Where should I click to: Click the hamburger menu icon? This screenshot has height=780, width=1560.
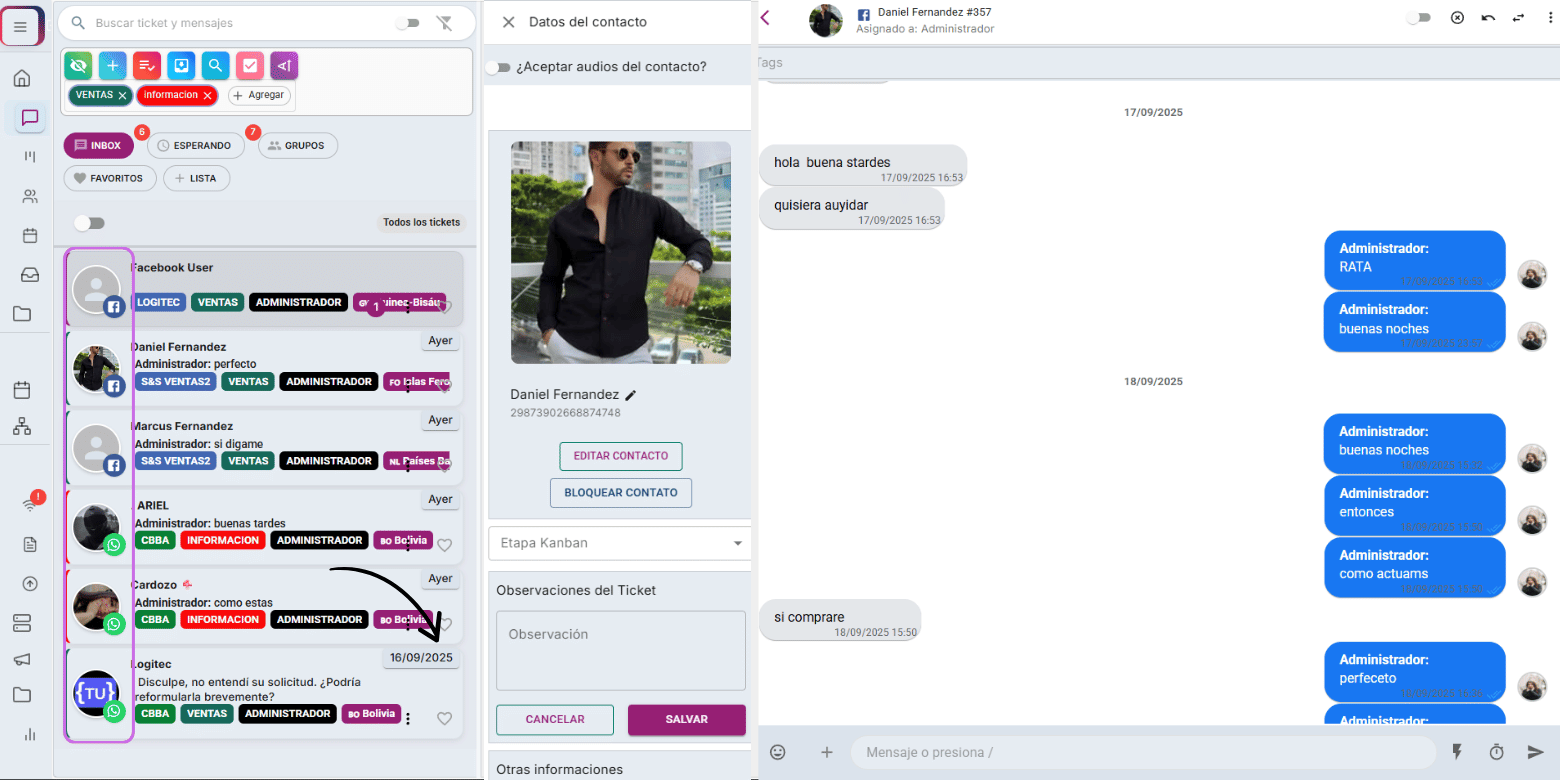click(x=21, y=26)
